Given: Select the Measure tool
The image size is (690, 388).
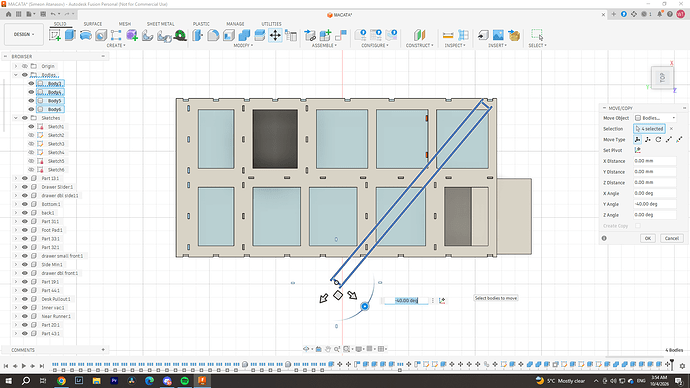Looking at the screenshot, I should 448,35.
